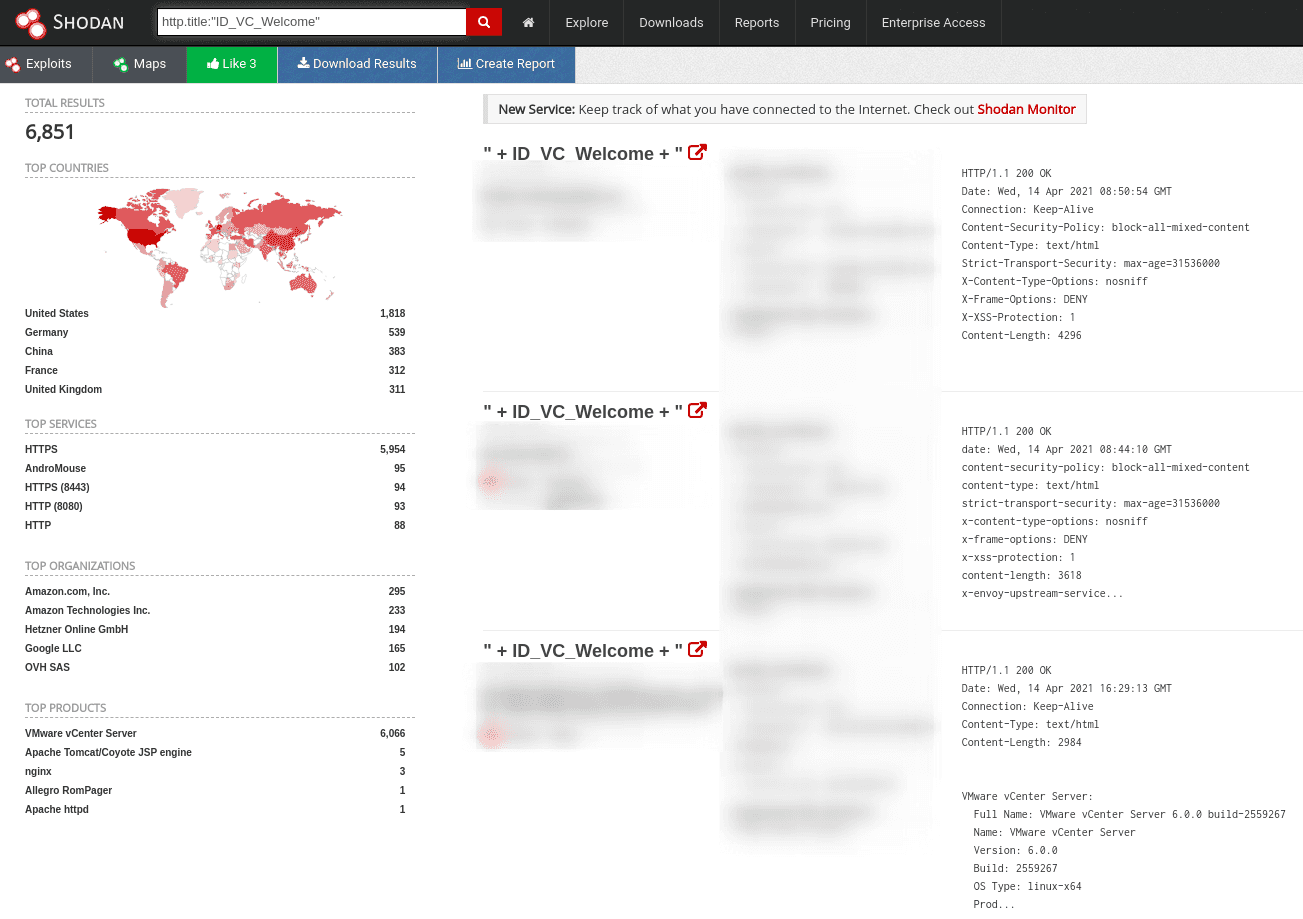
Task: Filter results by United States
Action: 56,313
